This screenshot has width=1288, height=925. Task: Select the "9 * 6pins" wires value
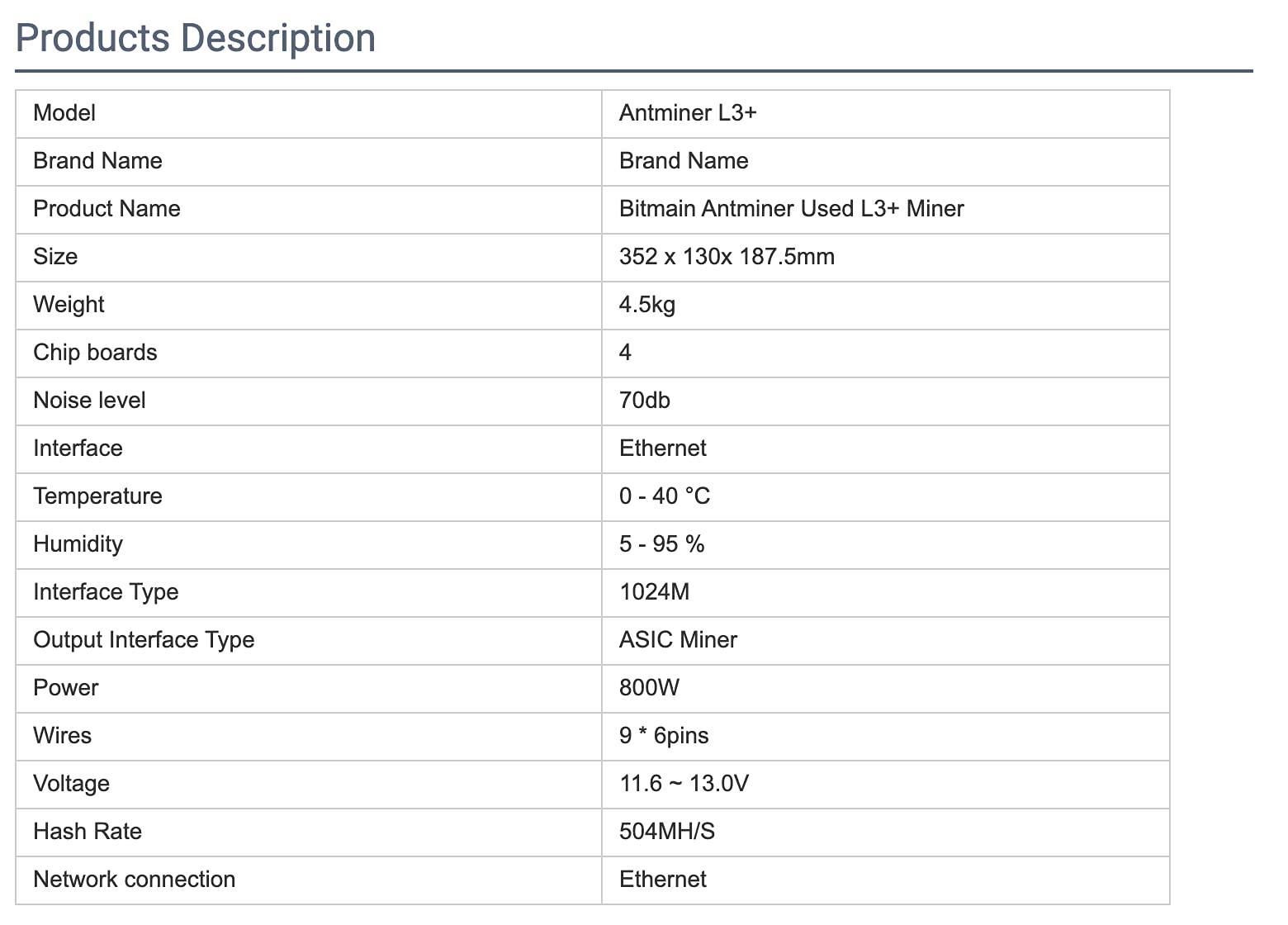(x=664, y=736)
